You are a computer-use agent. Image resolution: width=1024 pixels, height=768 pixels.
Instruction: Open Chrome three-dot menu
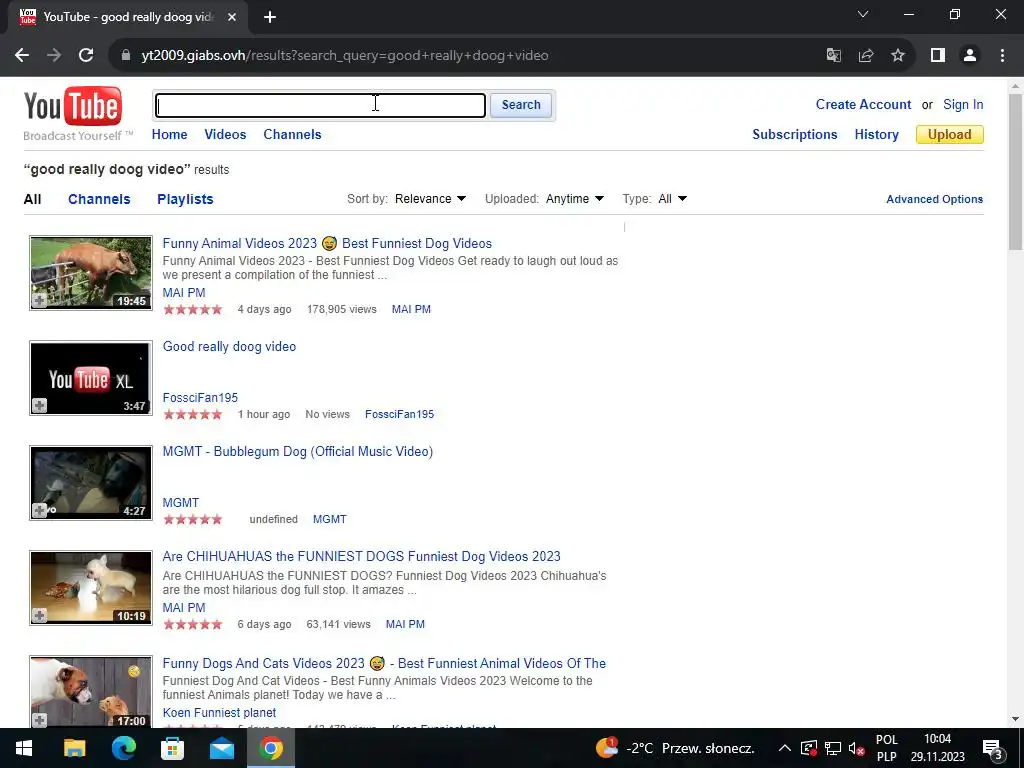[x=1002, y=56]
